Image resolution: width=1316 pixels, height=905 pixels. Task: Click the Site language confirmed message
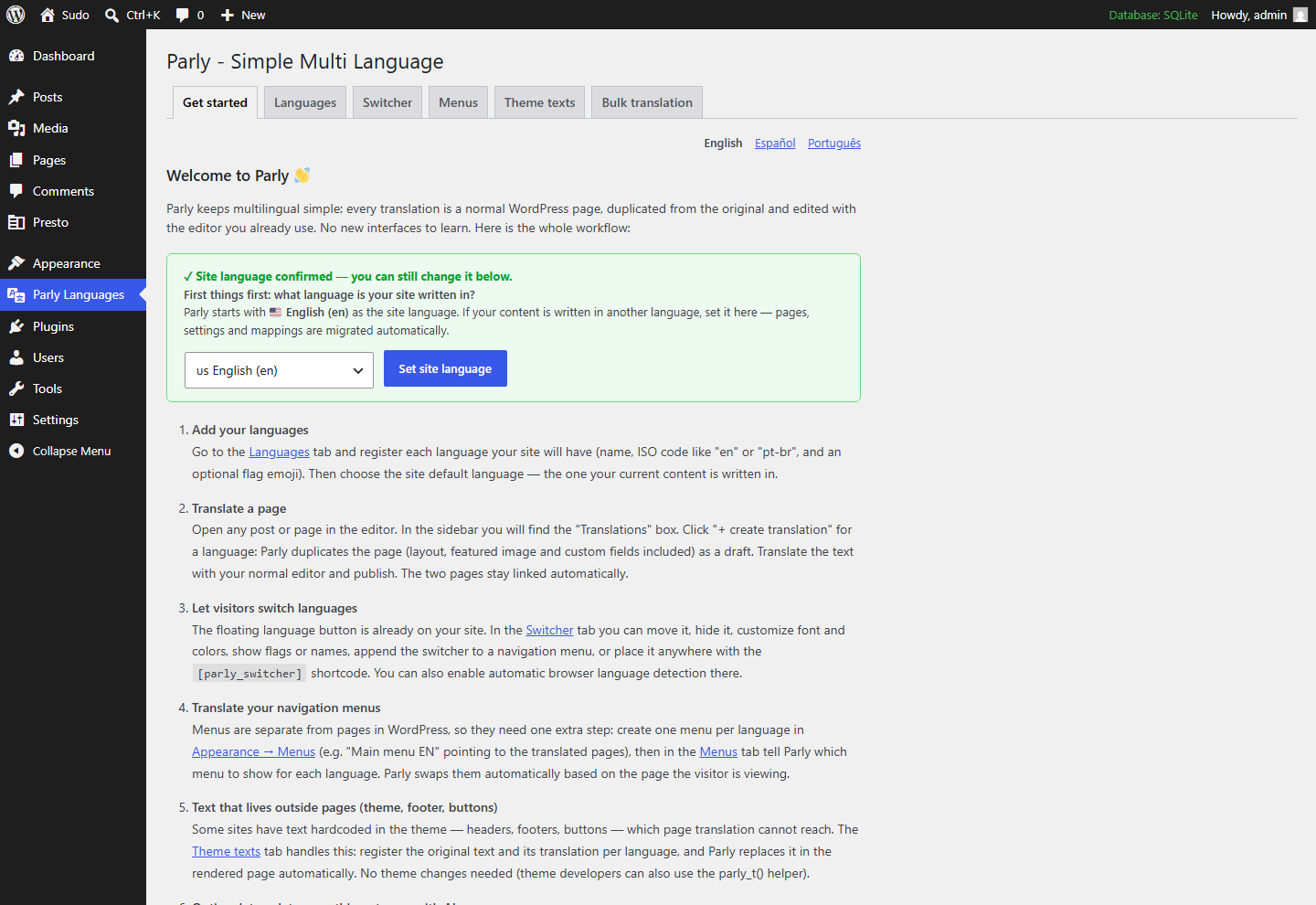[x=347, y=276]
